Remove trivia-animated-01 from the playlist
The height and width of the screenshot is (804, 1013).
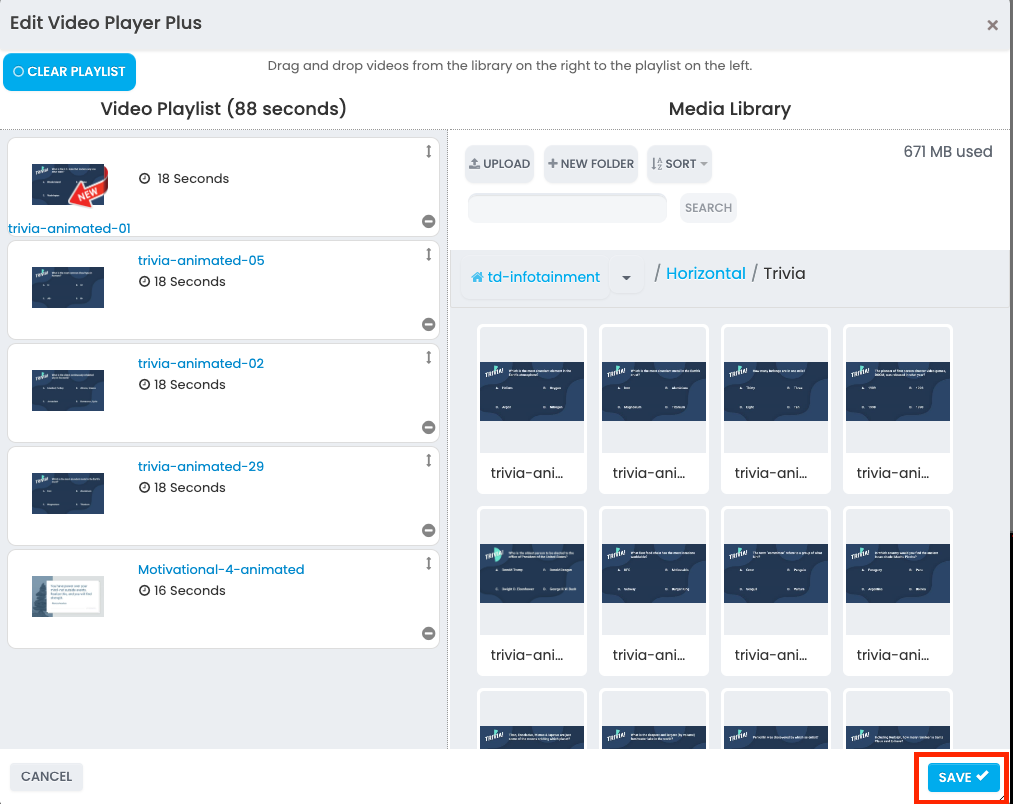click(428, 221)
